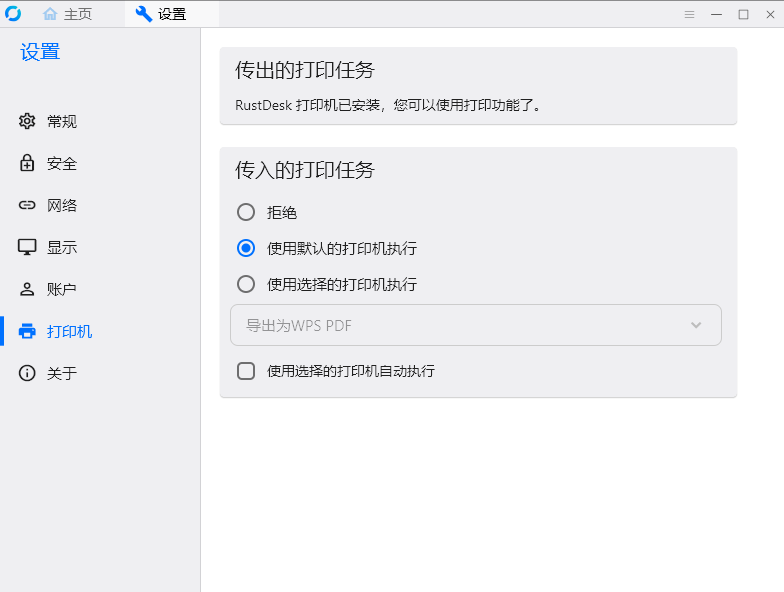Minimize the RustDesk window
The height and width of the screenshot is (592, 784).
coord(716,14)
